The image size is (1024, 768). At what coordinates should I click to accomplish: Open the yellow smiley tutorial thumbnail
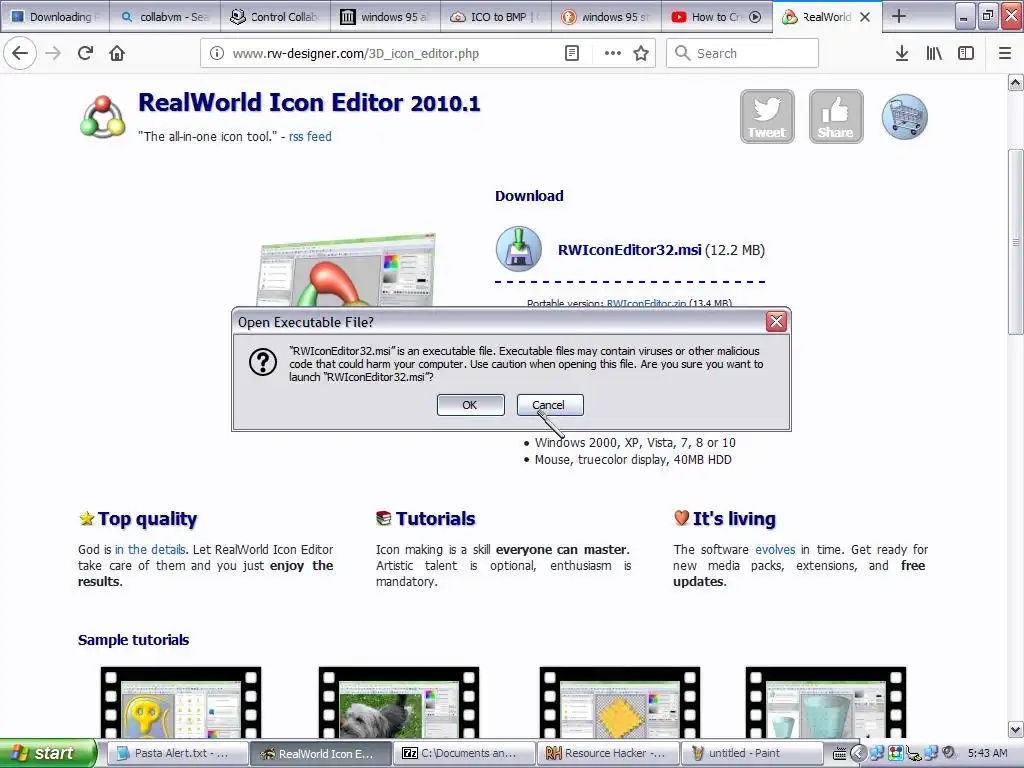pos(181,703)
